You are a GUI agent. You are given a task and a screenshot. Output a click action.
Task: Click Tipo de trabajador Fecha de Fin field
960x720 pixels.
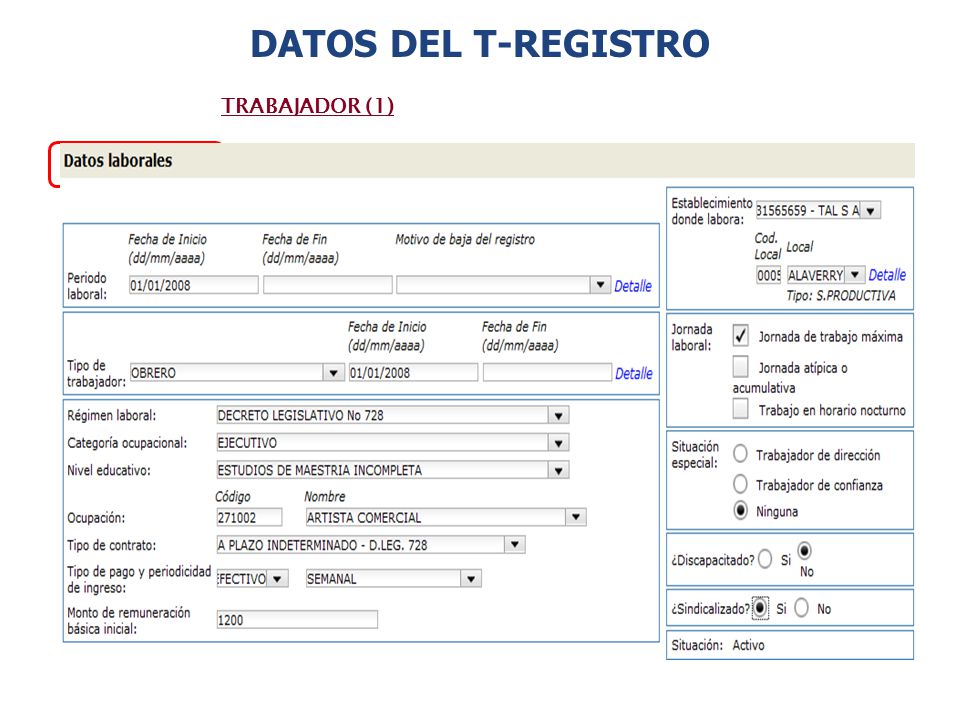[x=547, y=372]
